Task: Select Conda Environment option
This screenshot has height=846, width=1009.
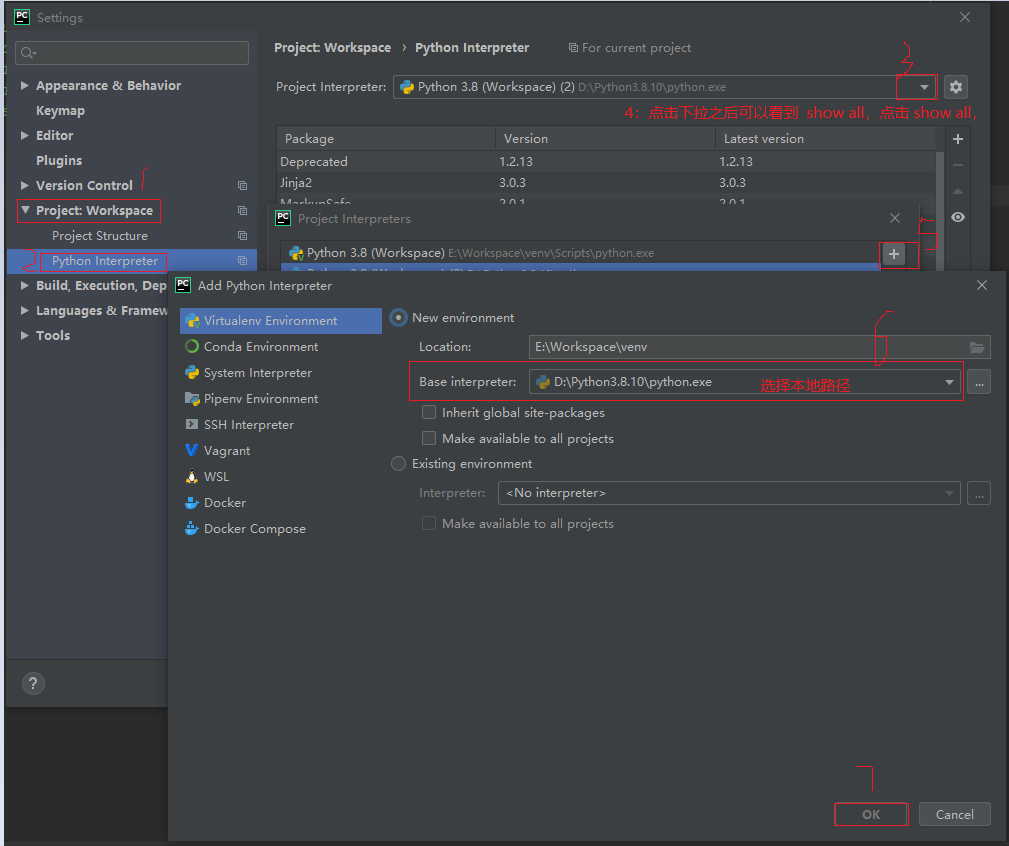Action: click(281, 347)
